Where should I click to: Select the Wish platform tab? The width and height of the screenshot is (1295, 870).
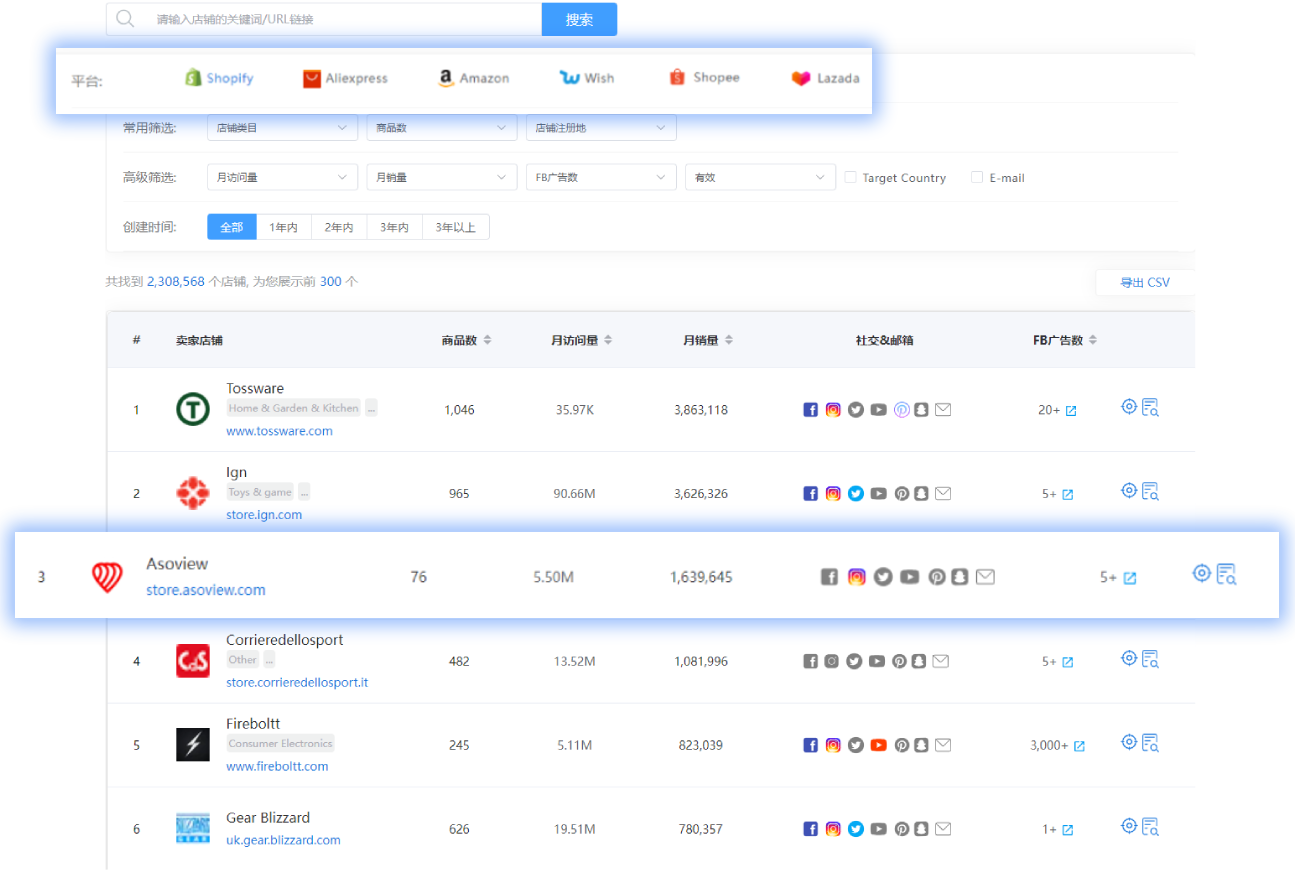point(587,78)
